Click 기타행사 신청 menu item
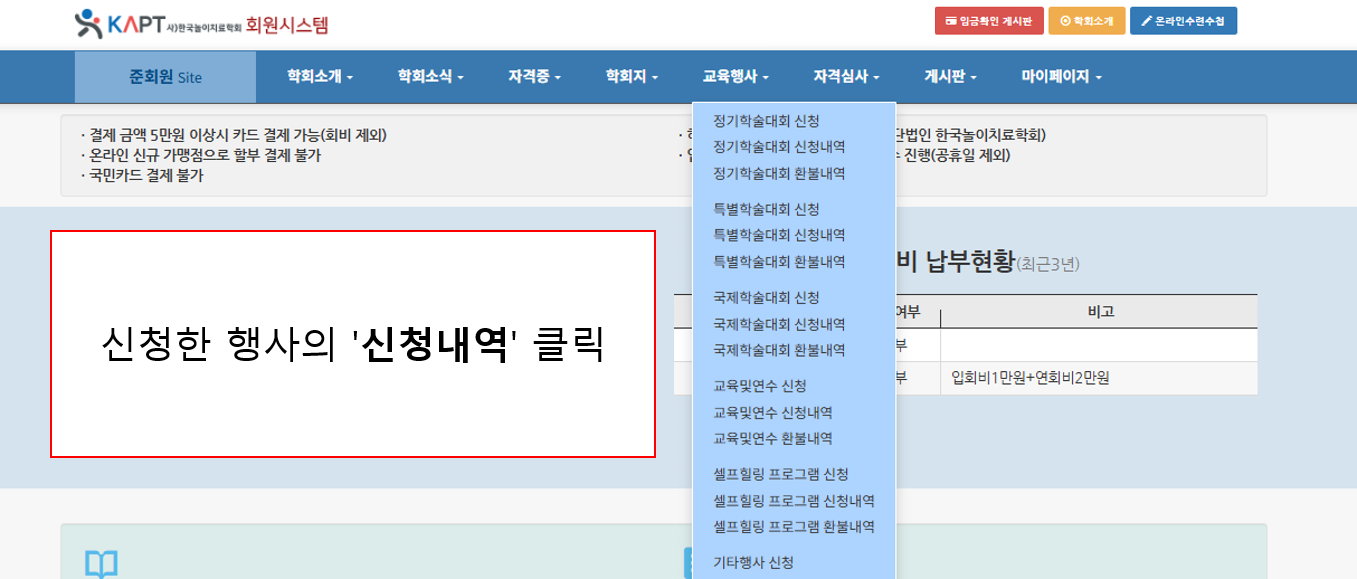1357x579 pixels. point(753,562)
